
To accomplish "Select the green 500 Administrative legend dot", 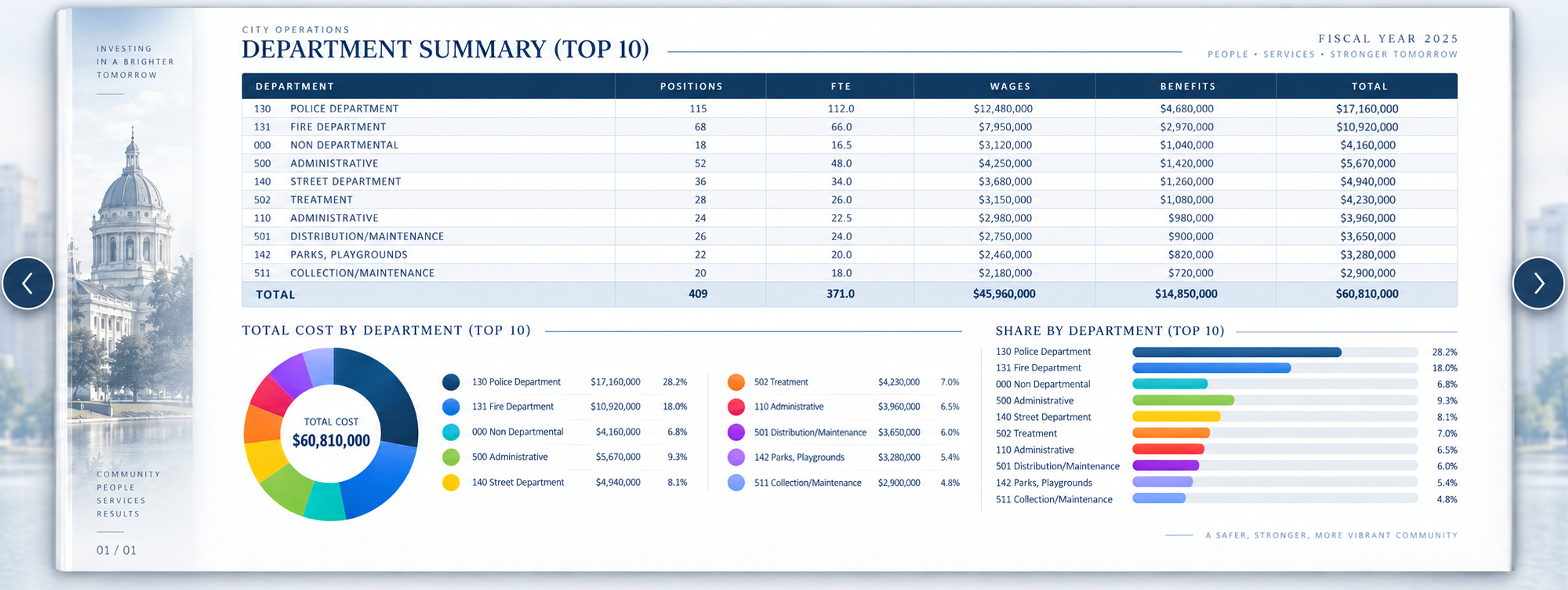I will click(451, 457).
